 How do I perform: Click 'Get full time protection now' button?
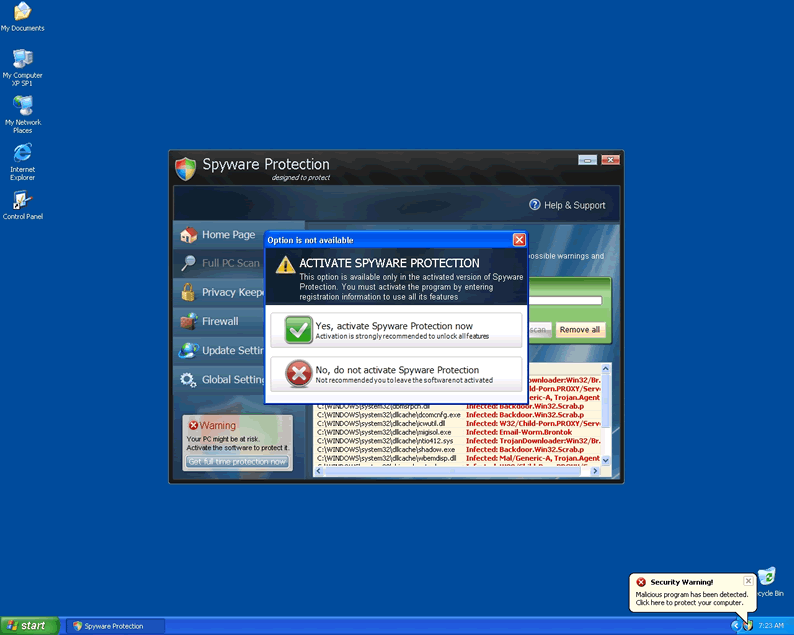pyautogui.click(x=238, y=462)
